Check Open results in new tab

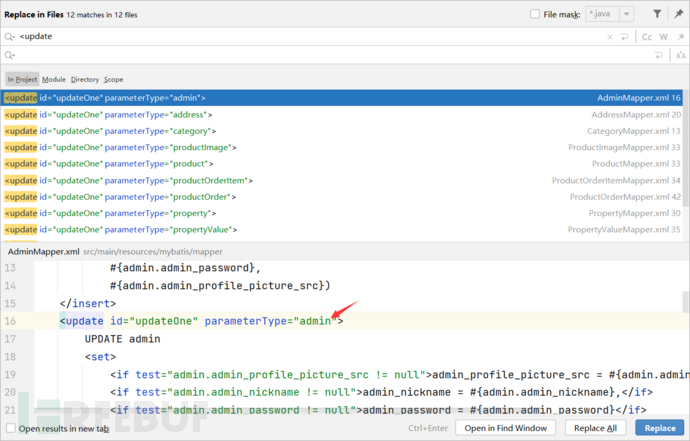click(x=9, y=428)
